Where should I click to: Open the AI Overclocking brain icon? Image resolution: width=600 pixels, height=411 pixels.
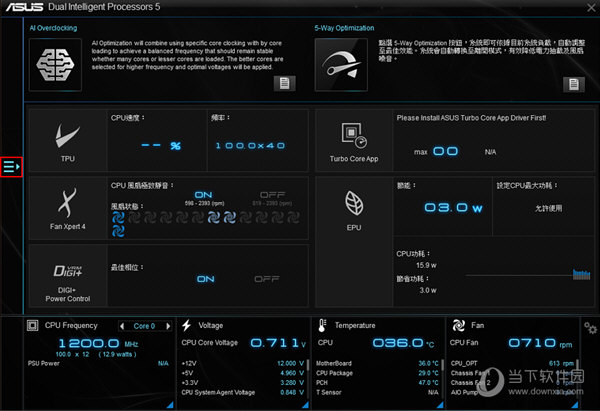pos(55,65)
